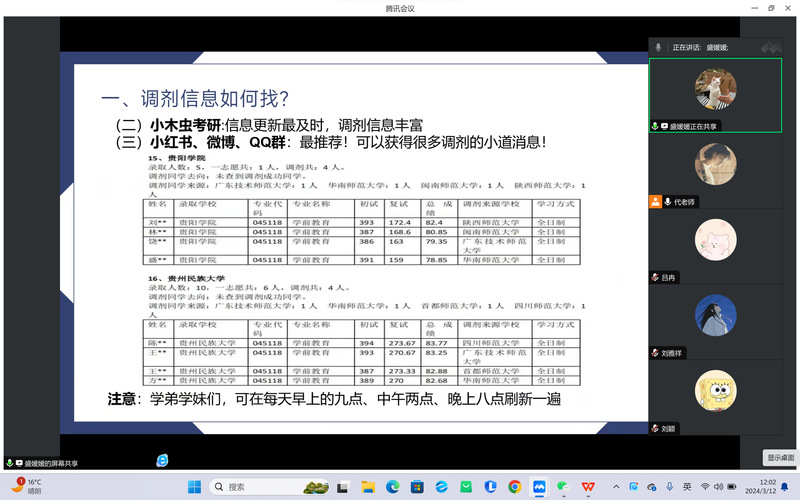Open Windows Start menu
The image size is (800, 500).
[x=194, y=486]
